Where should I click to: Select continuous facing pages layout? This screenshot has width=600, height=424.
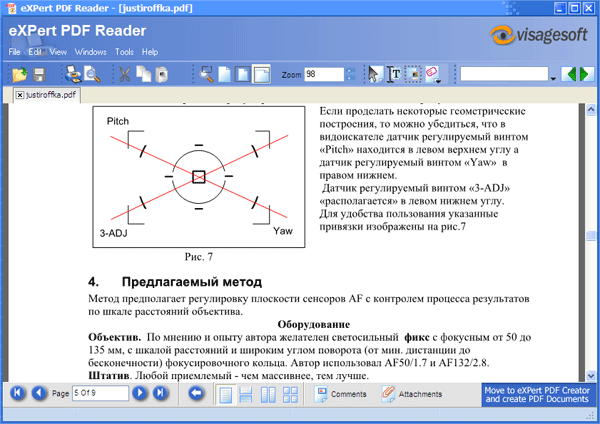290,395
